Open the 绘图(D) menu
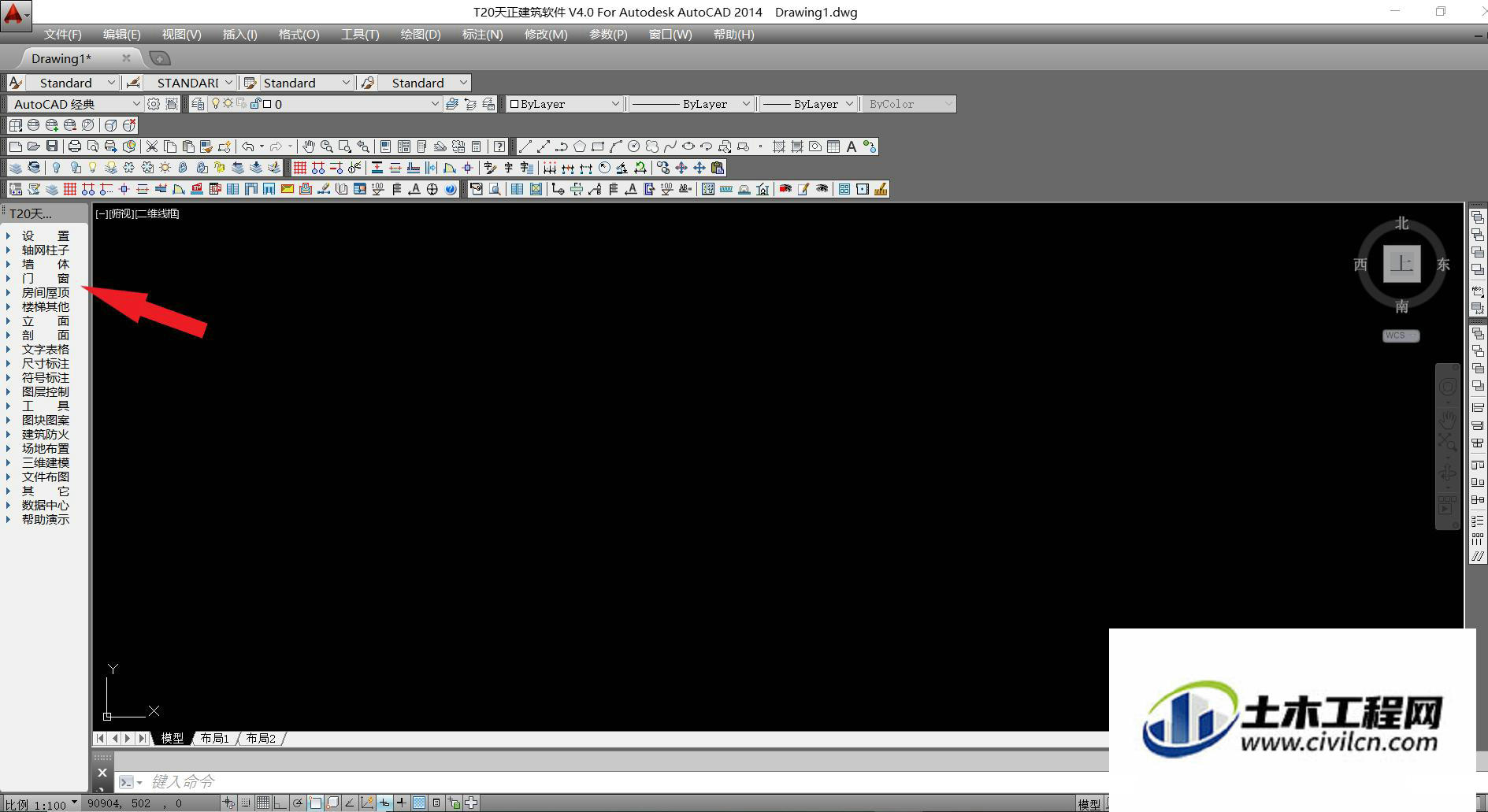The width and height of the screenshot is (1488, 812). tap(421, 35)
